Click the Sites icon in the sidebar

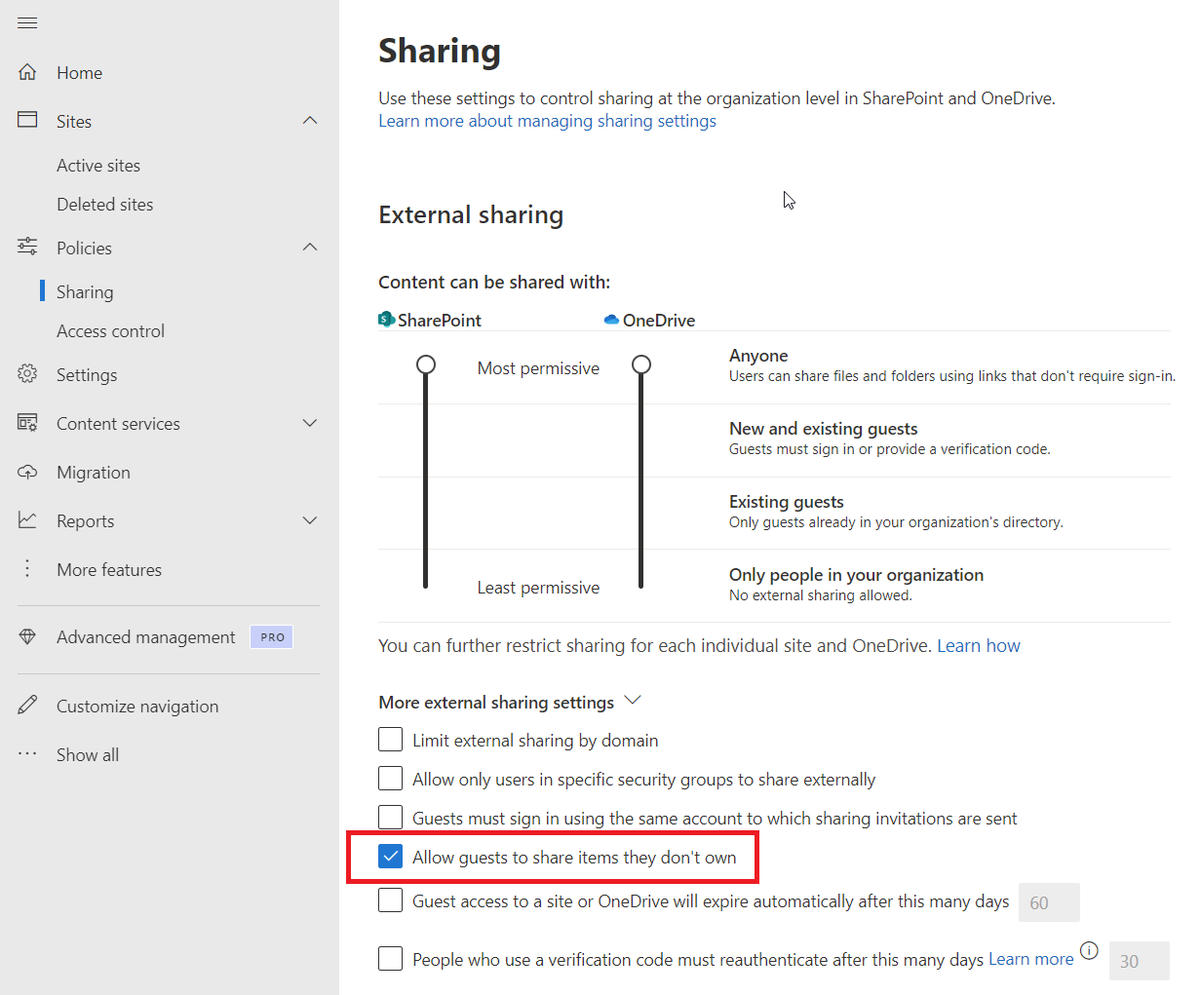click(x=28, y=120)
